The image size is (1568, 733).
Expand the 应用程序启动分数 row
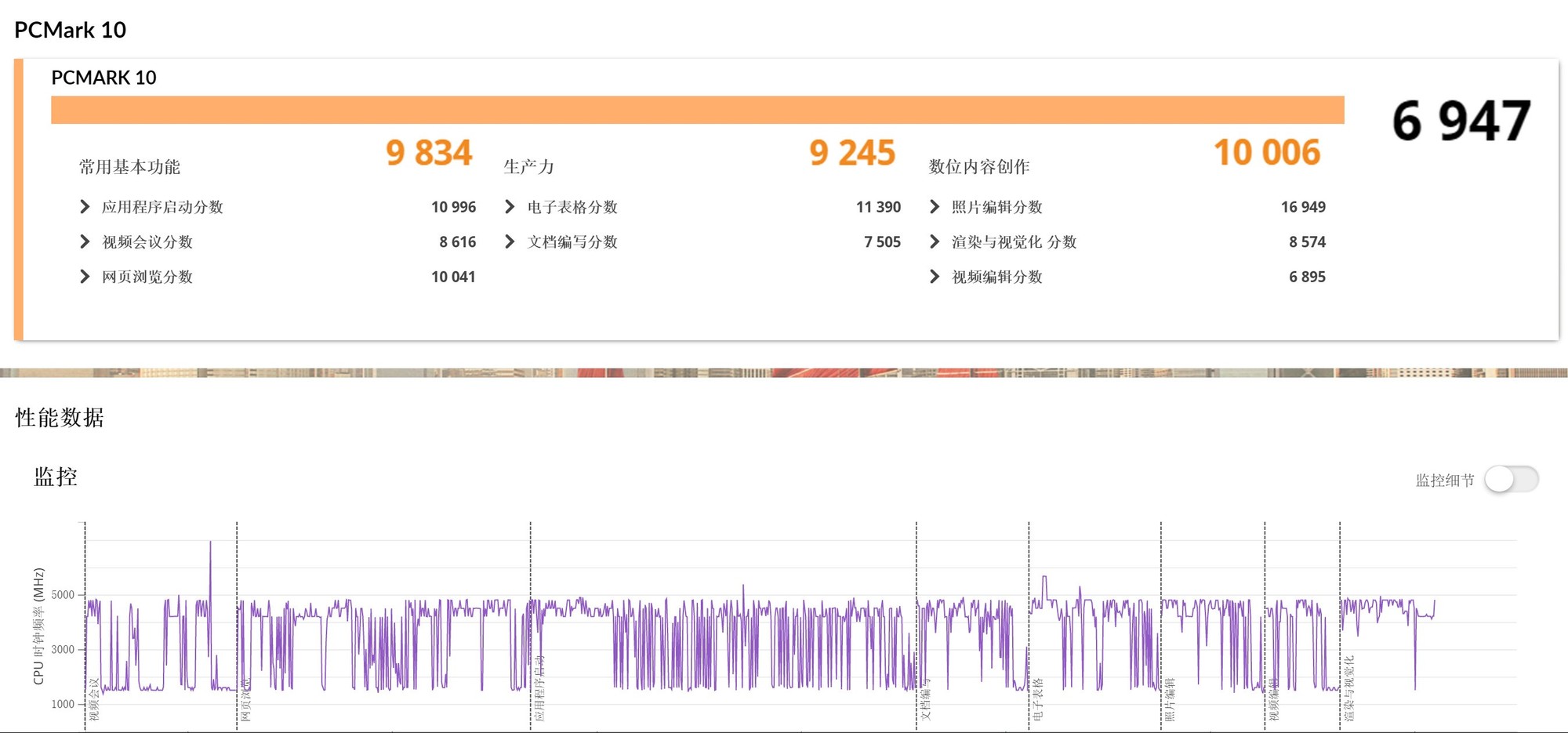85,207
